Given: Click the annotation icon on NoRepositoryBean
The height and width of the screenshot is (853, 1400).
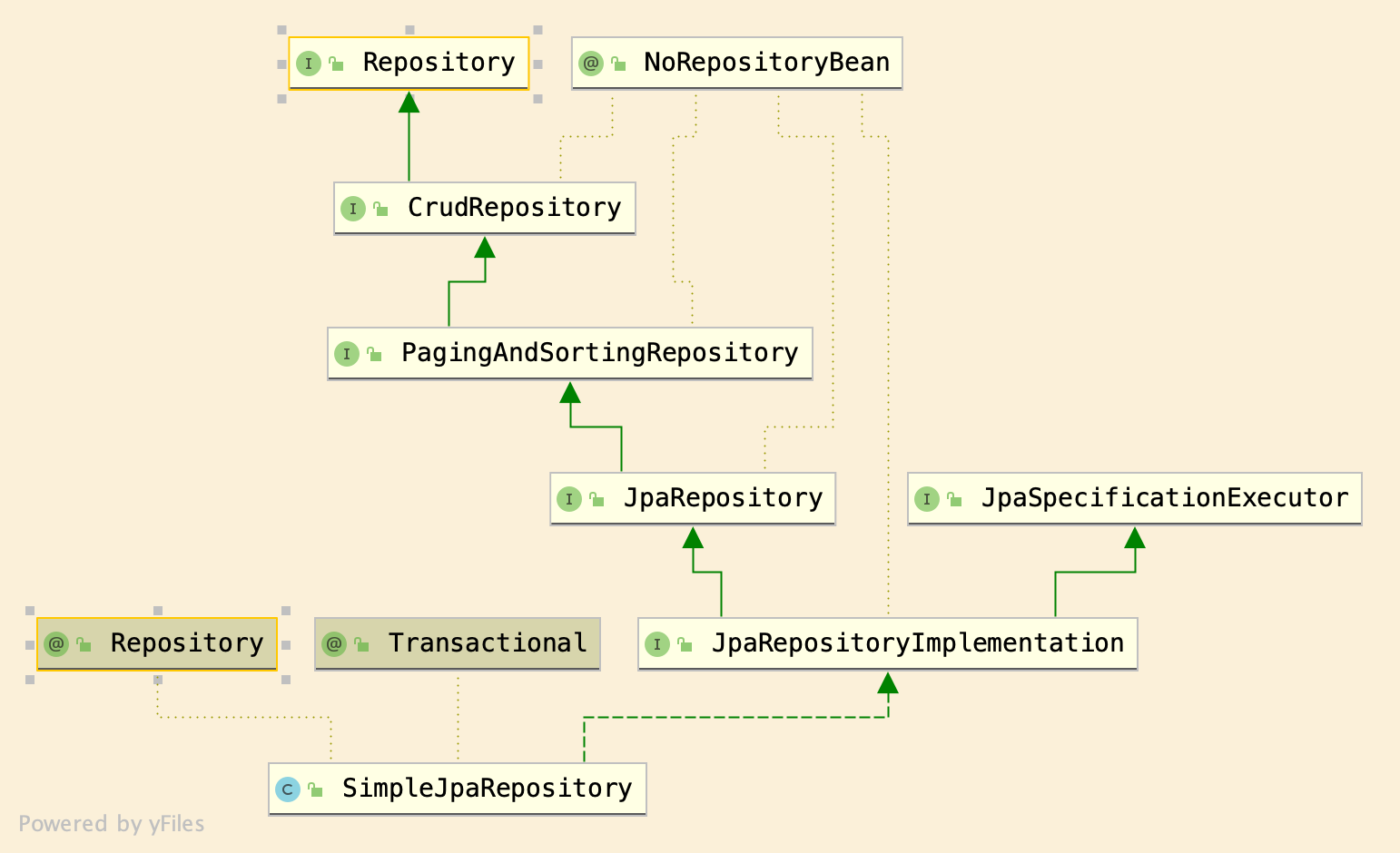Looking at the screenshot, I should [x=593, y=64].
